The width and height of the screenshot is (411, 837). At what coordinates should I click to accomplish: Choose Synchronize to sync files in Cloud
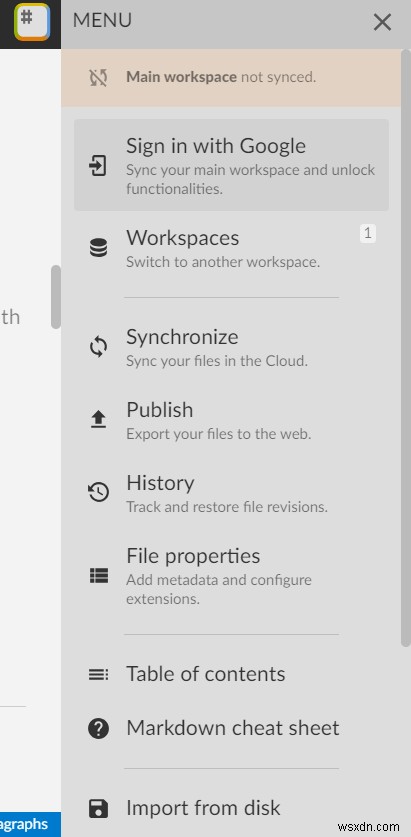click(x=231, y=347)
